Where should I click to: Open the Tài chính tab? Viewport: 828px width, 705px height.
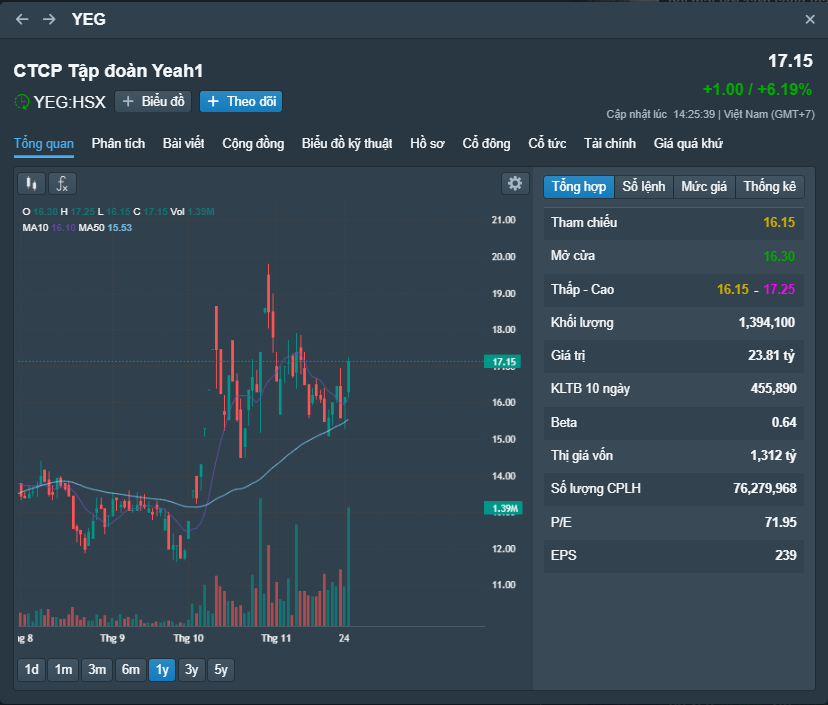[x=610, y=144]
